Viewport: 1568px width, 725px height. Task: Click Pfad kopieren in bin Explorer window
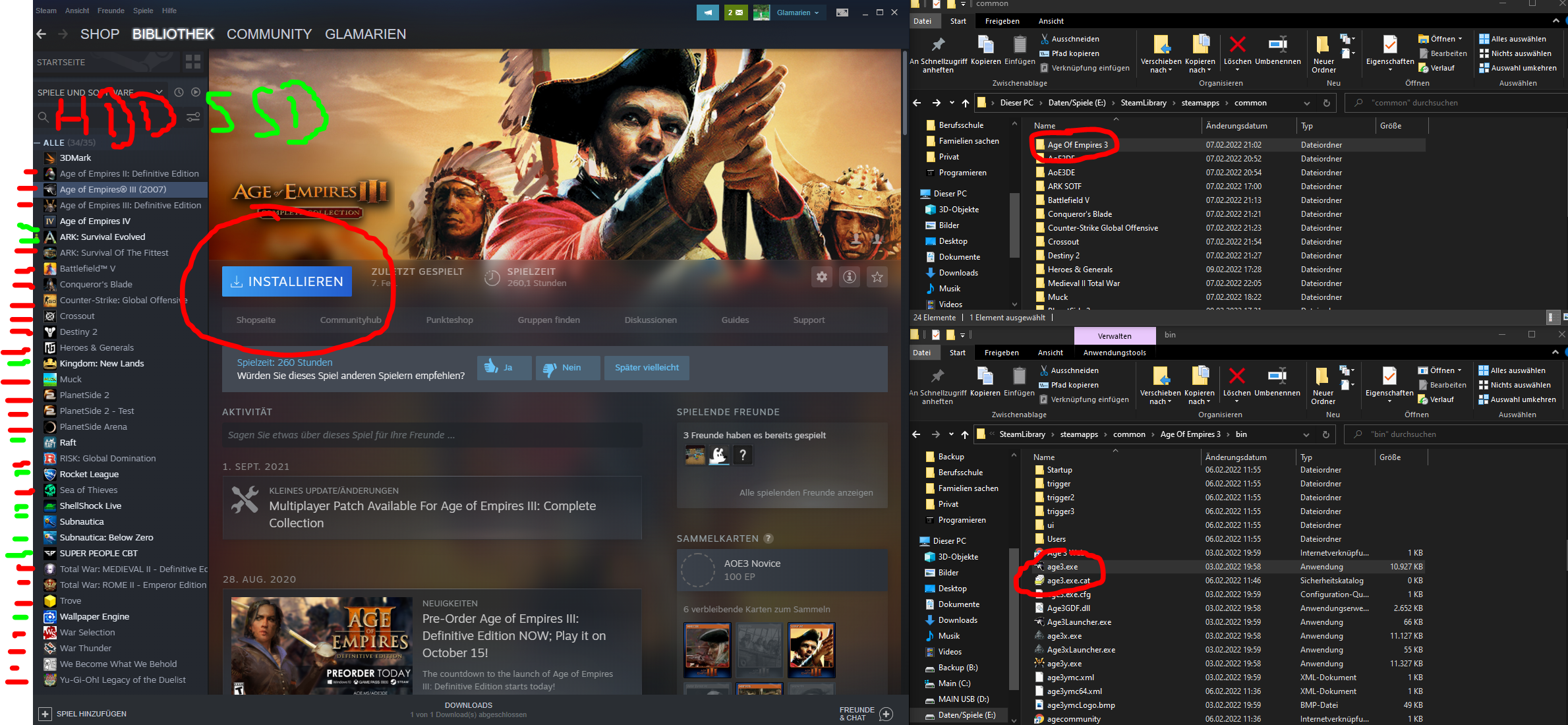[x=1068, y=385]
